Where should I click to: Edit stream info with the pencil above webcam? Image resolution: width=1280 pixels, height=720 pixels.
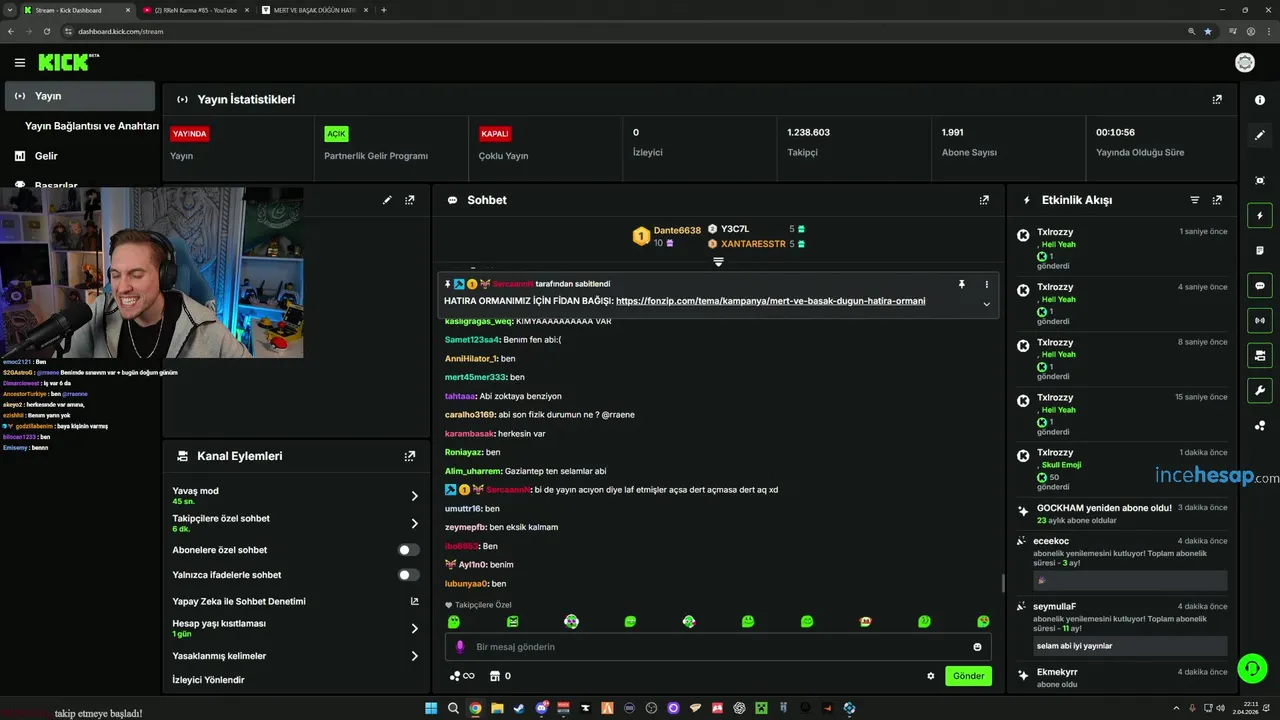tap(387, 200)
